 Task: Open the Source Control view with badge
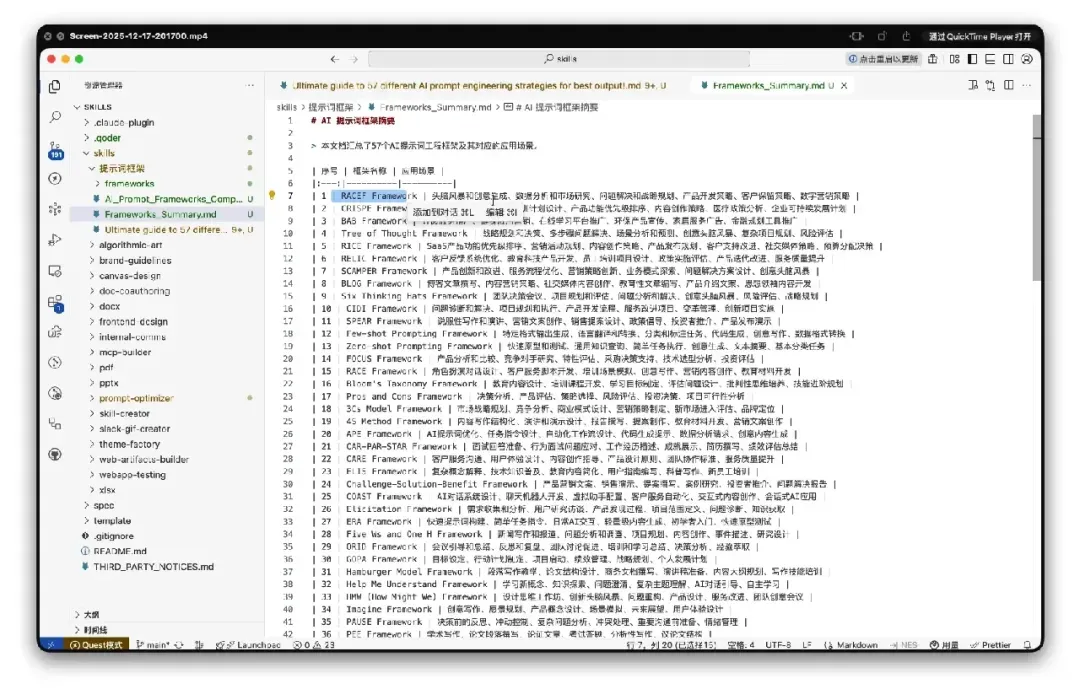click(x=55, y=150)
